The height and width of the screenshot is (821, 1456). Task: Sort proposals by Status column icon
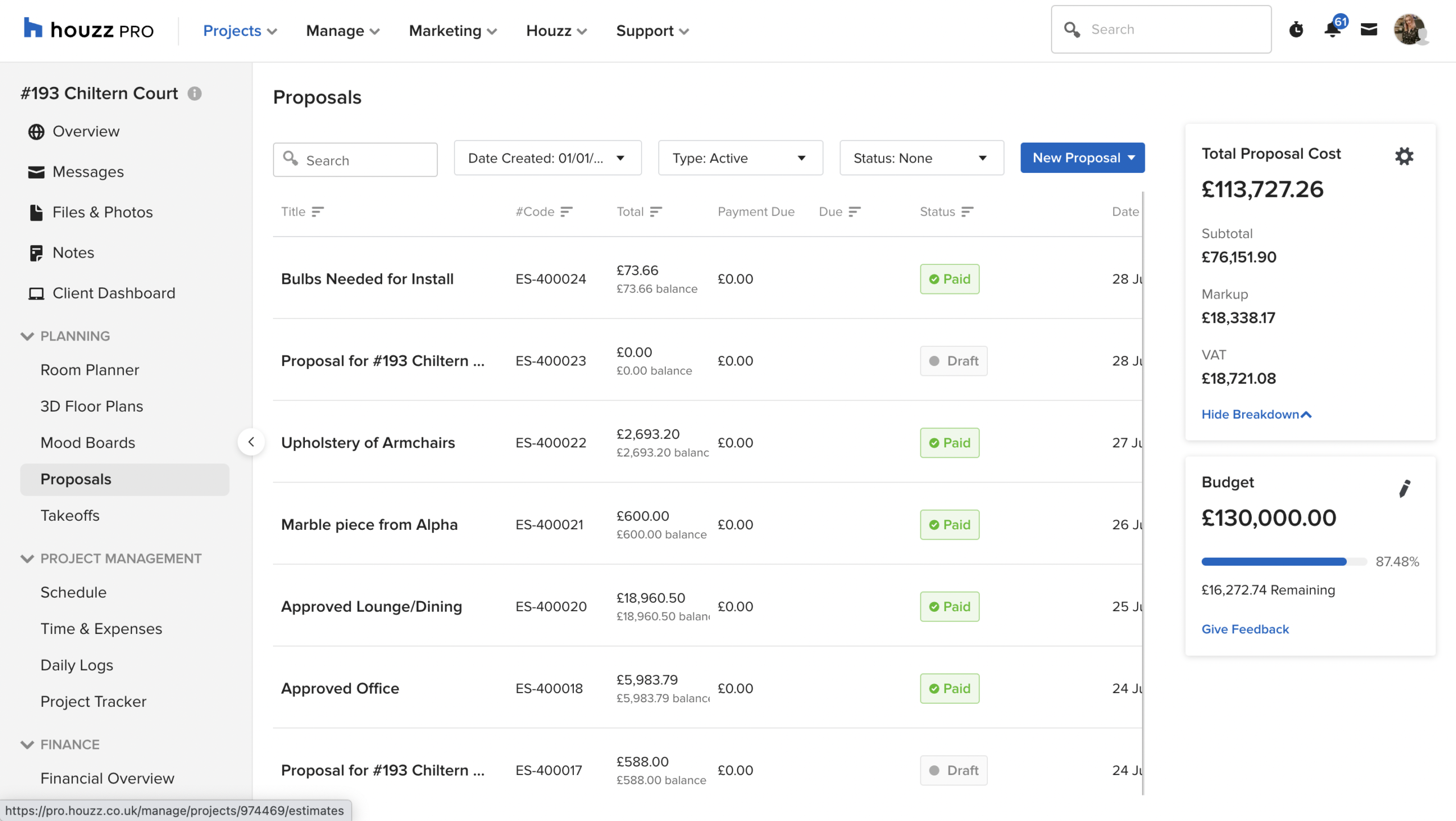coord(967,212)
